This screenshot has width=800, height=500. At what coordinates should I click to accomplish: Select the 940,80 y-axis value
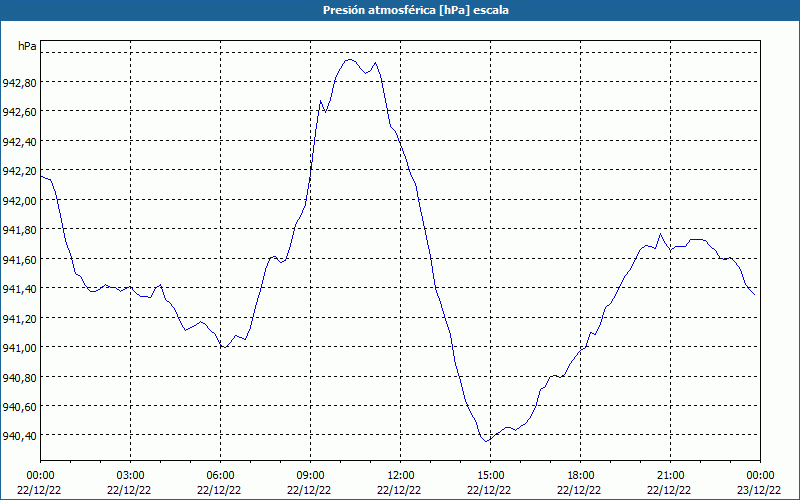20,377
